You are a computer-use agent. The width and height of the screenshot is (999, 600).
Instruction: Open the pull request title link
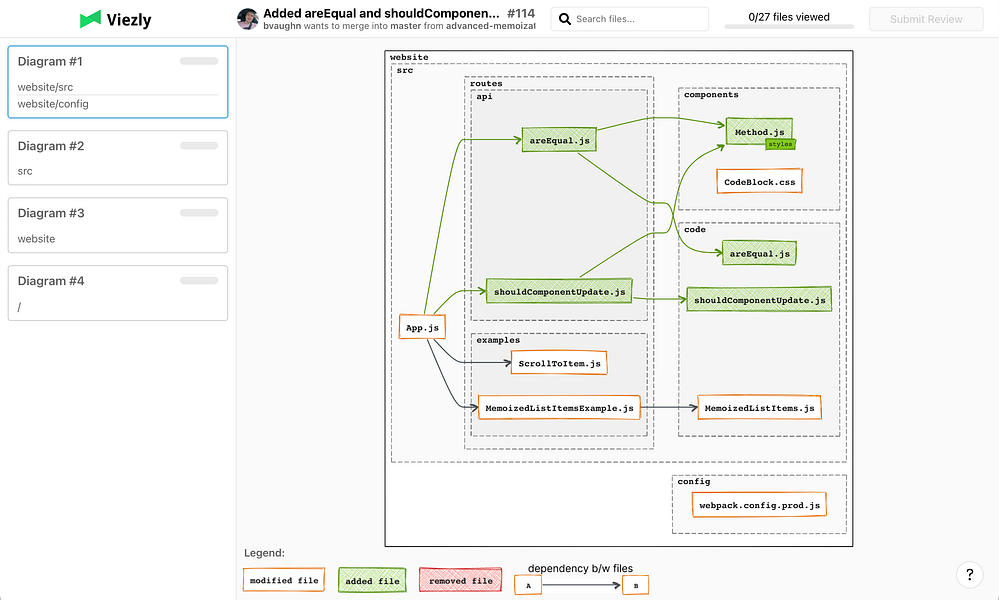point(381,13)
